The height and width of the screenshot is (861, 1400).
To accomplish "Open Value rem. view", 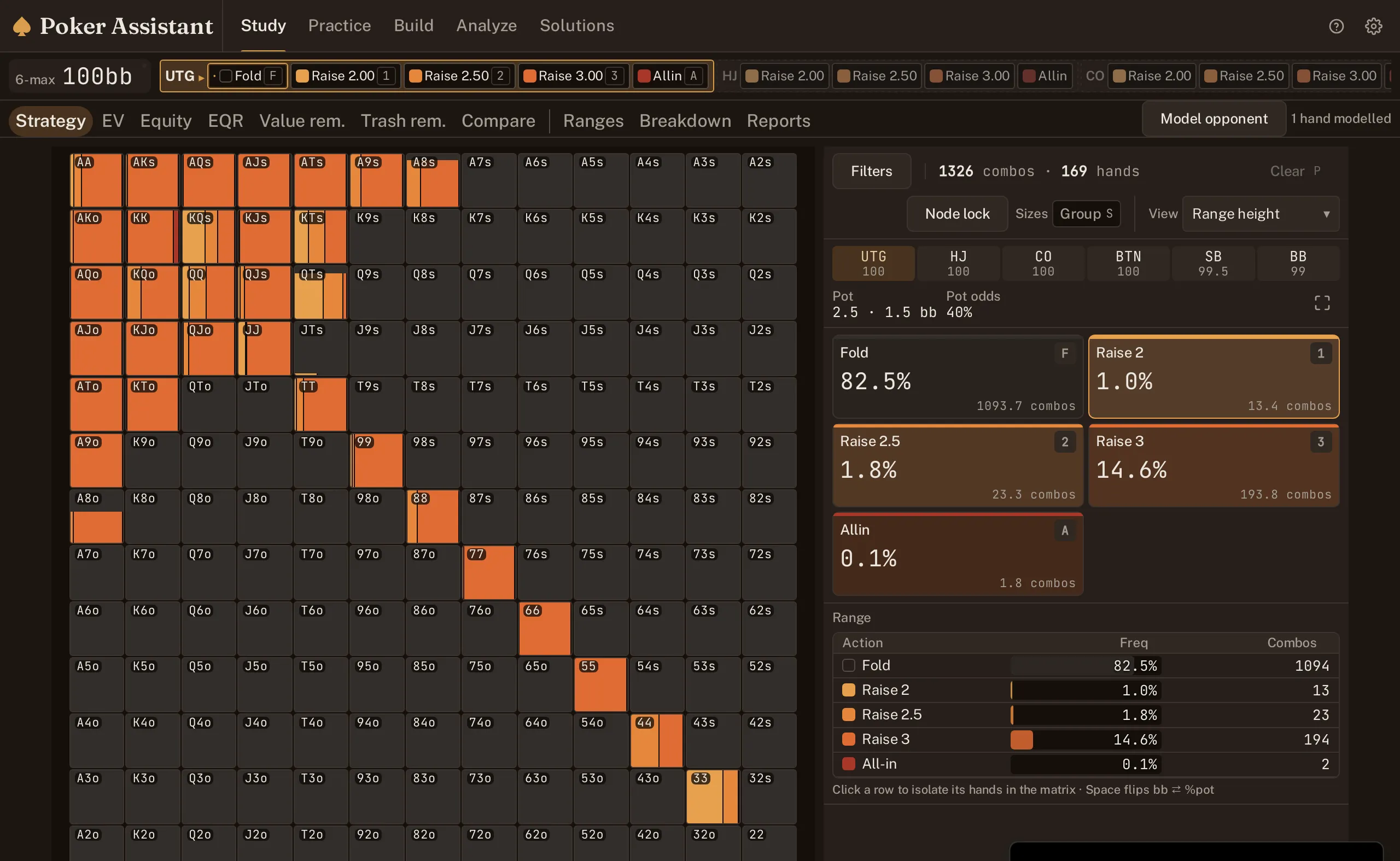I will pos(302,121).
